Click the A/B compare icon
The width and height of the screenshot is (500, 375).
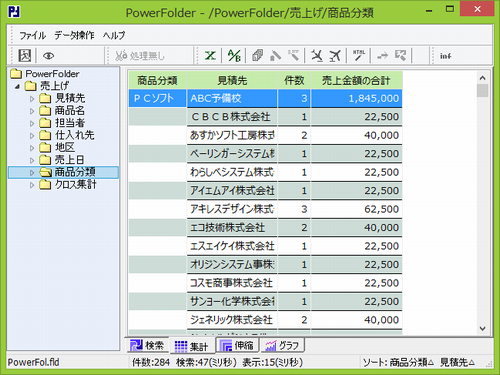click(234, 56)
